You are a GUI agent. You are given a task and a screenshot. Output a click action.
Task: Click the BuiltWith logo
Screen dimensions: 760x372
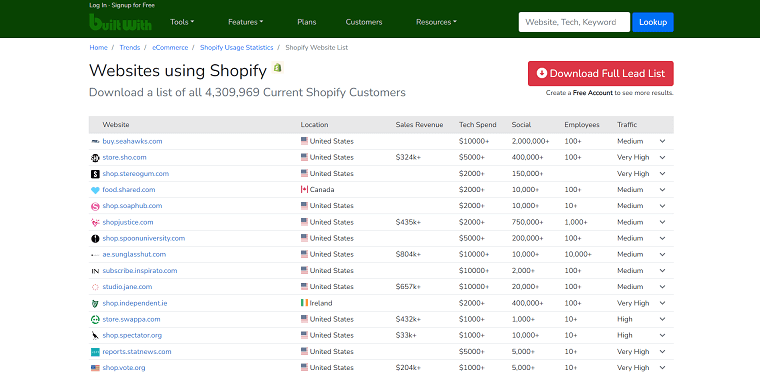120,22
